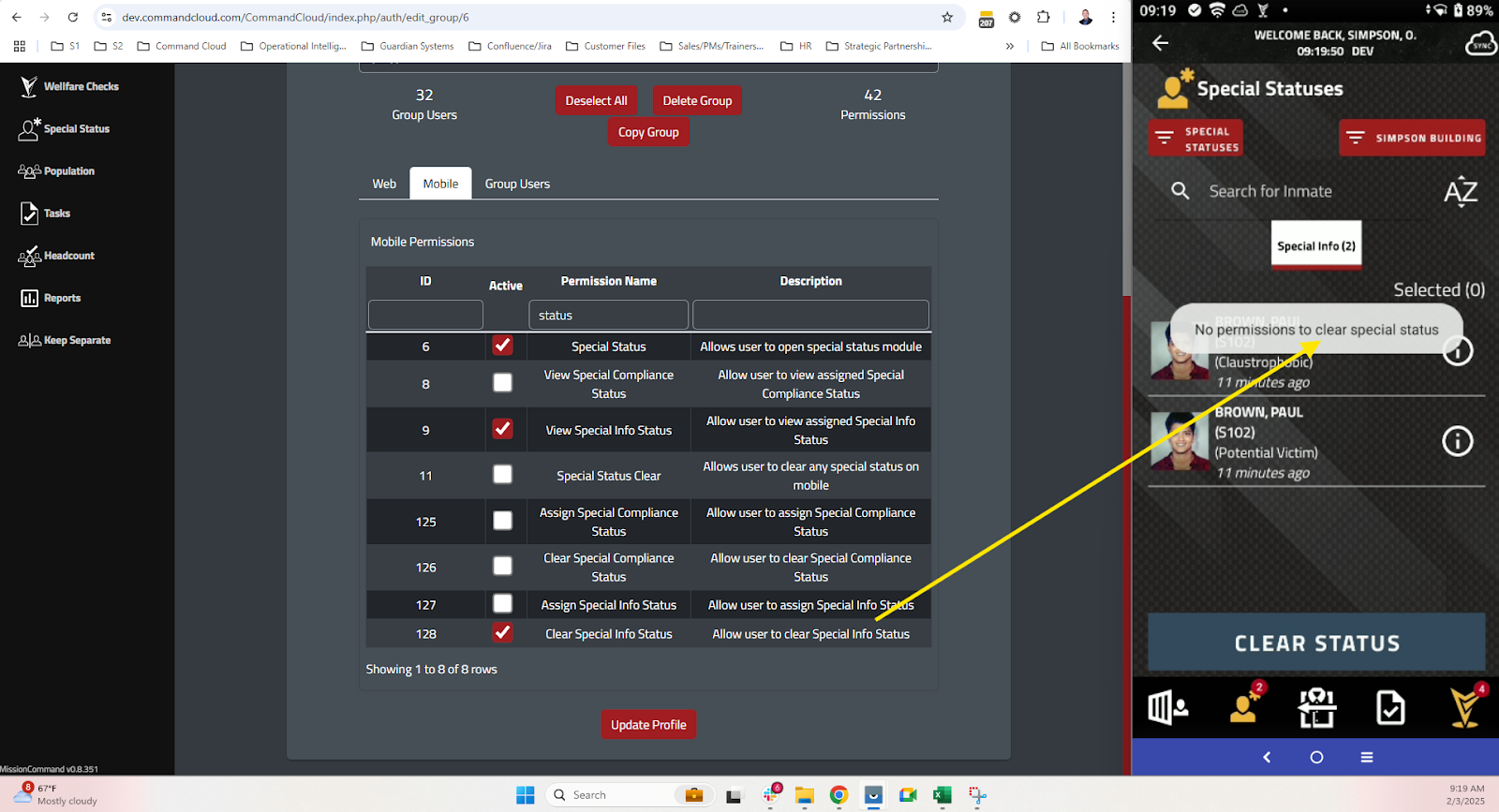Open the Special Status sidebar item
1499x812 pixels.
pos(65,128)
